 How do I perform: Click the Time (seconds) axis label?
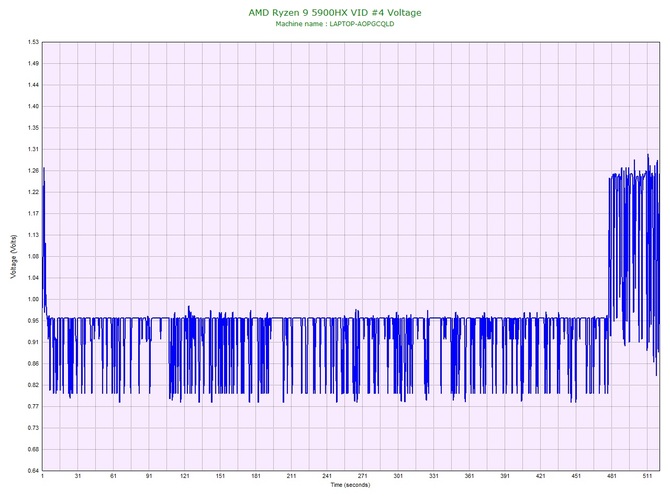click(350, 484)
